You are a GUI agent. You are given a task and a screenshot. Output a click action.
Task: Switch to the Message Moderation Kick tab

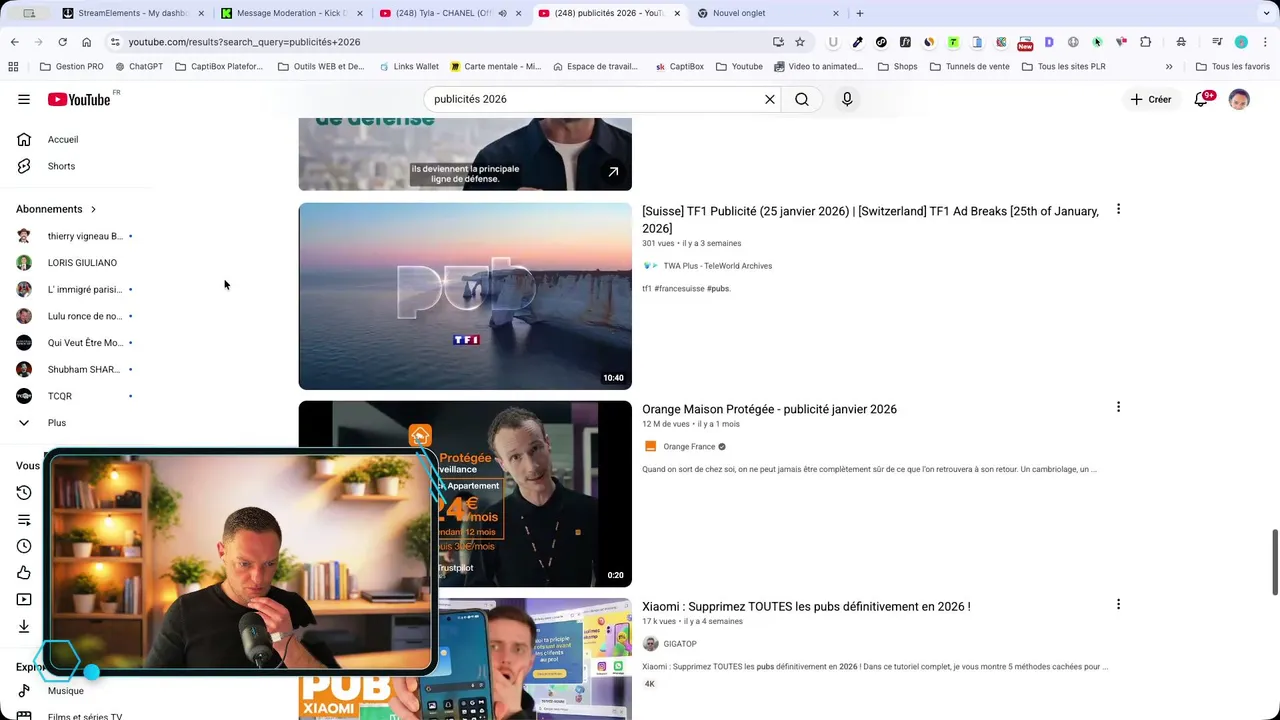(x=290, y=13)
